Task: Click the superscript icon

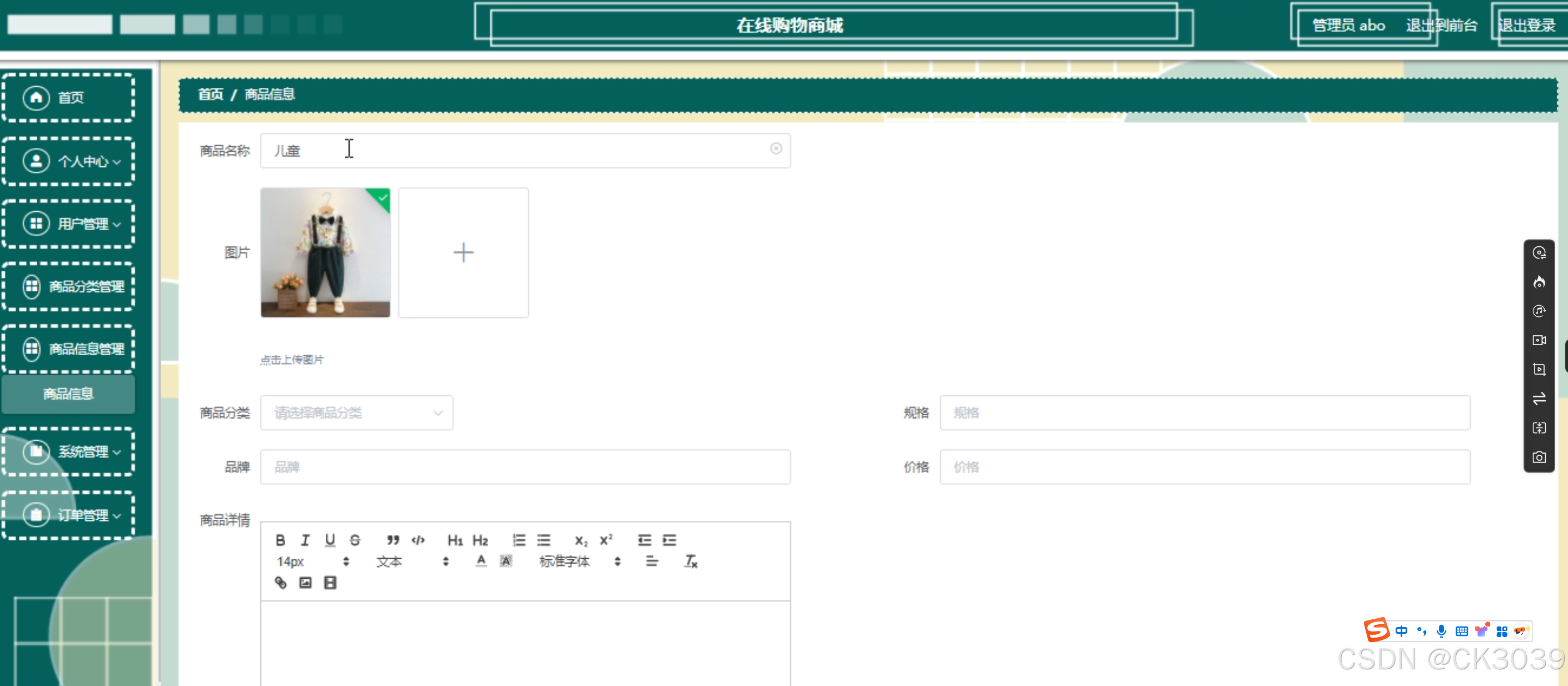Action: click(x=606, y=540)
